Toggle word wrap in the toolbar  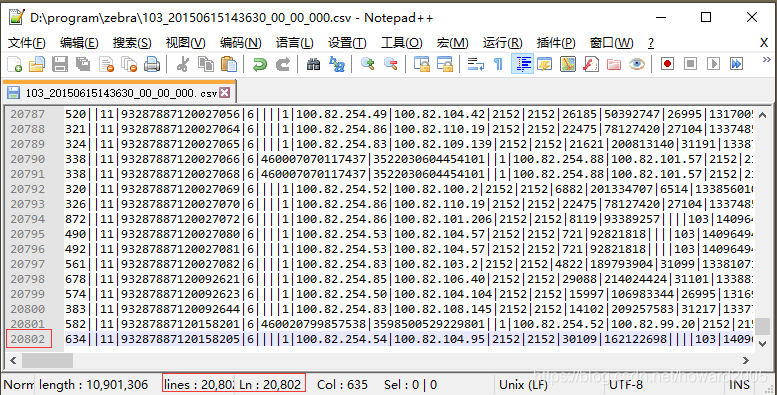476,64
